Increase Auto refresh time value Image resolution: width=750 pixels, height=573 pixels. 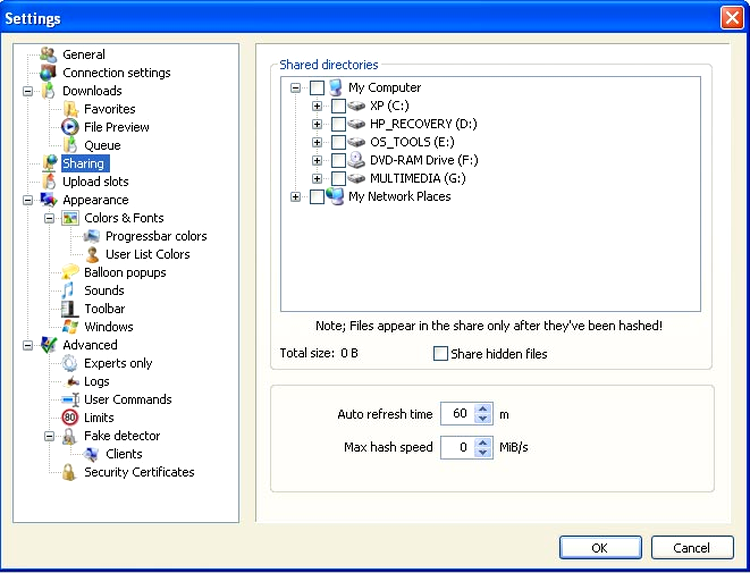[x=483, y=409]
